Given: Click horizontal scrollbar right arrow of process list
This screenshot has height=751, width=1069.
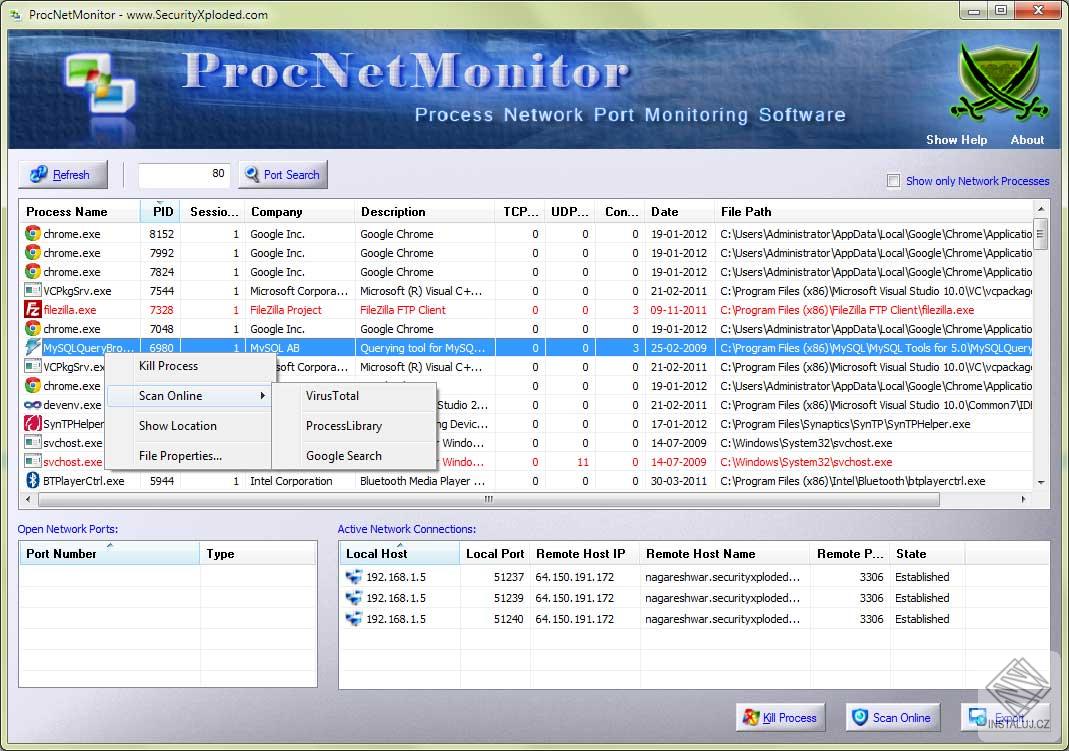Looking at the screenshot, I should click(1023, 500).
